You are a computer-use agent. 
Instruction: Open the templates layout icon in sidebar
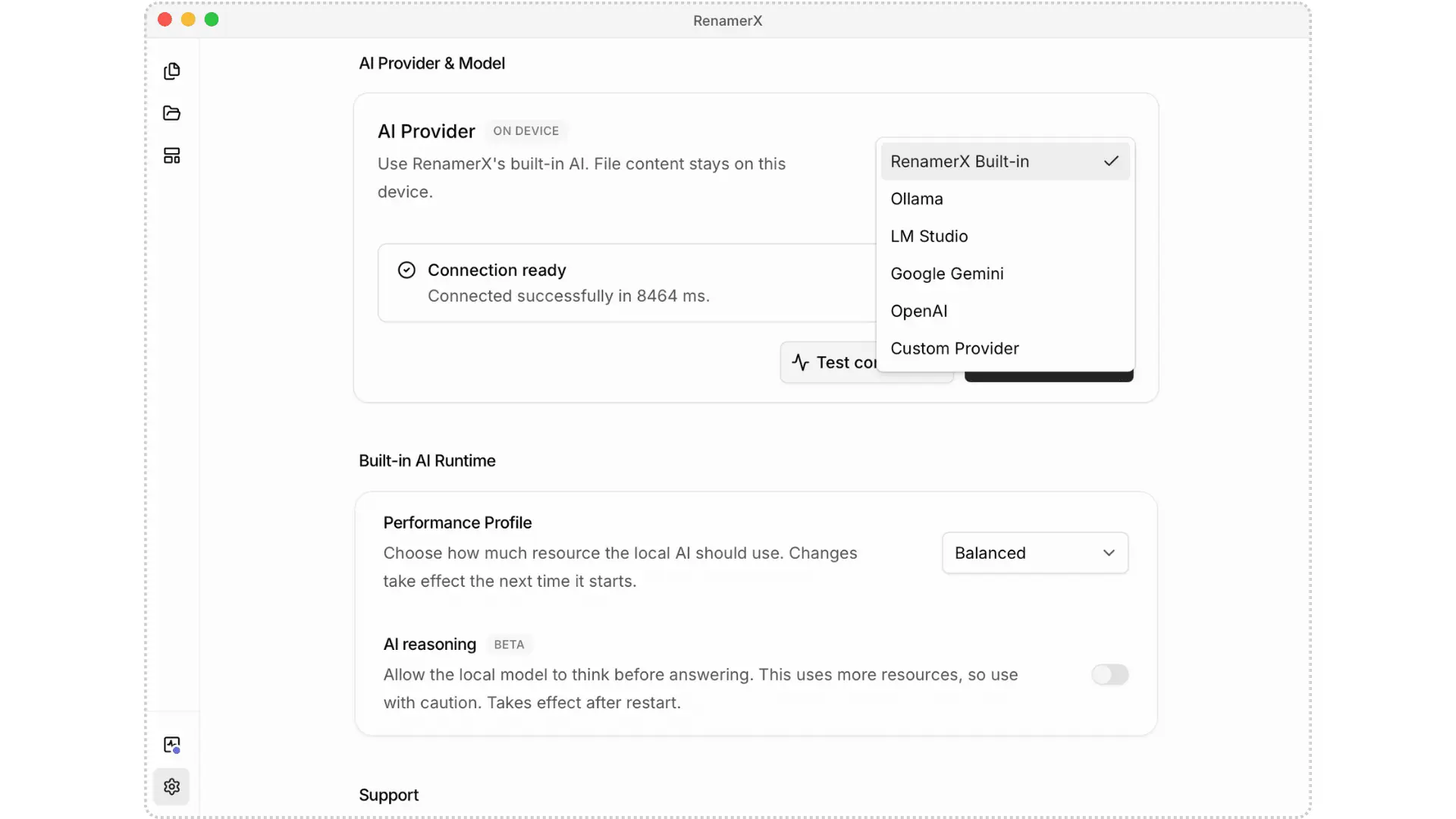tap(172, 155)
